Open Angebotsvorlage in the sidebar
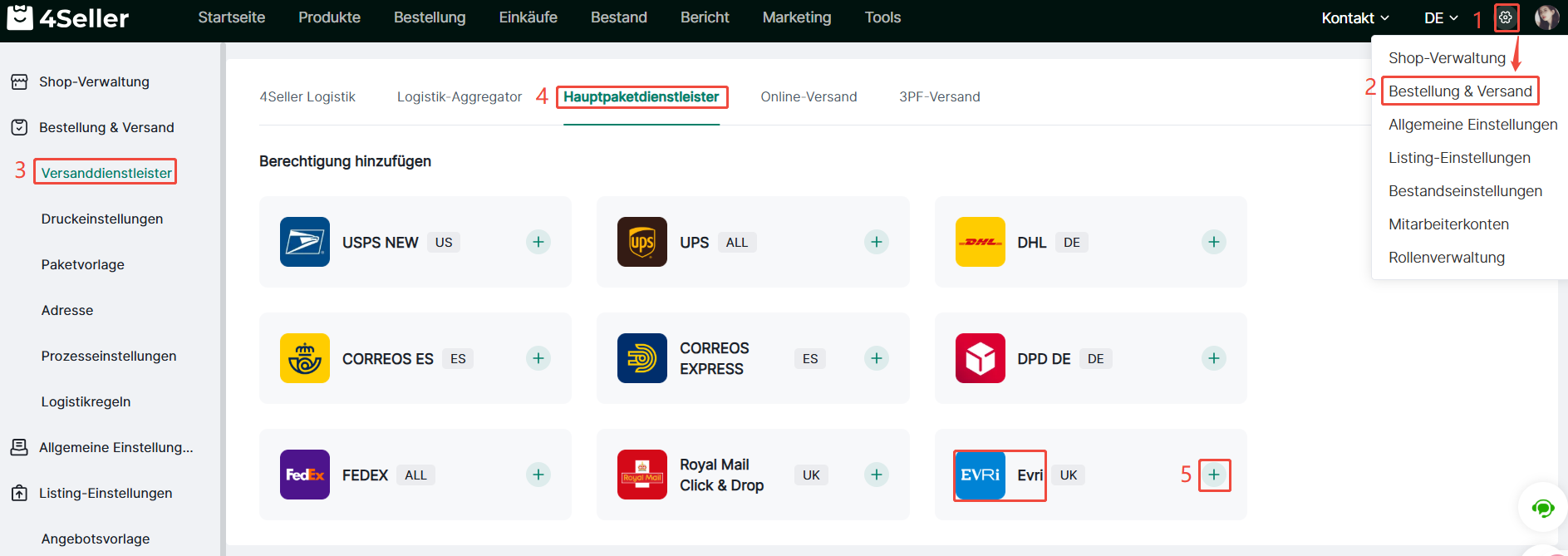Screen dimensions: 1568x556 coord(96,539)
